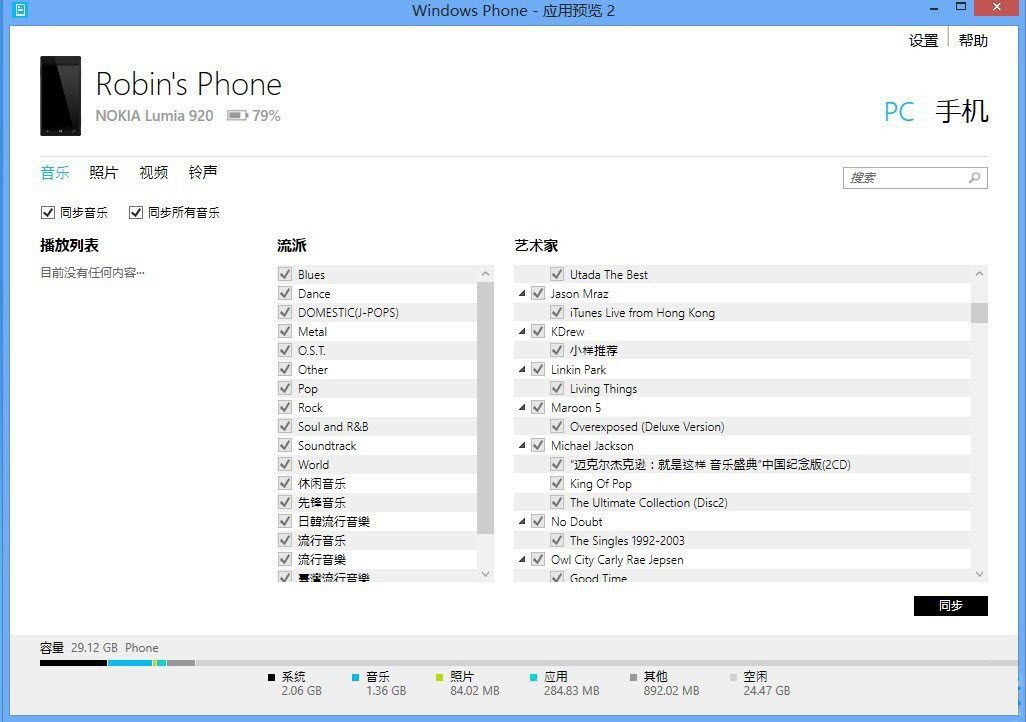Image resolution: width=1026 pixels, height=722 pixels.
Task: Click the 照片 green legend swatch
Action: [439, 677]
